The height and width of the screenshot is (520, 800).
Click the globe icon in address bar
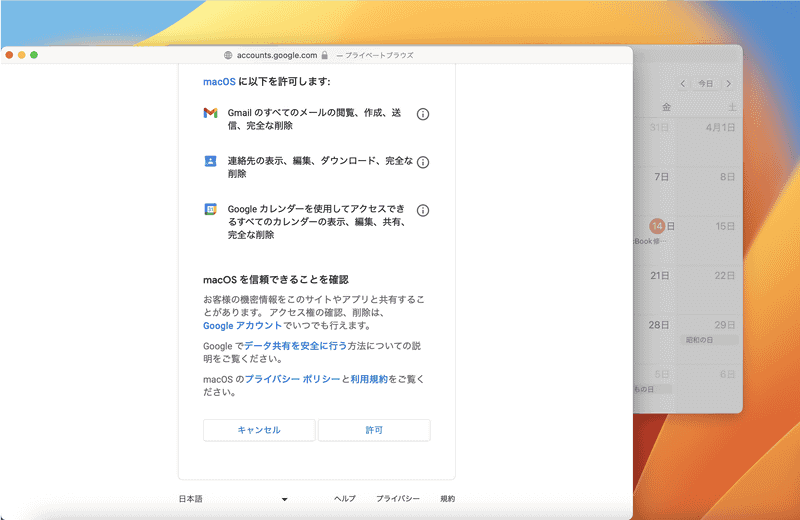pyautogui.click(x=228, y=55)
